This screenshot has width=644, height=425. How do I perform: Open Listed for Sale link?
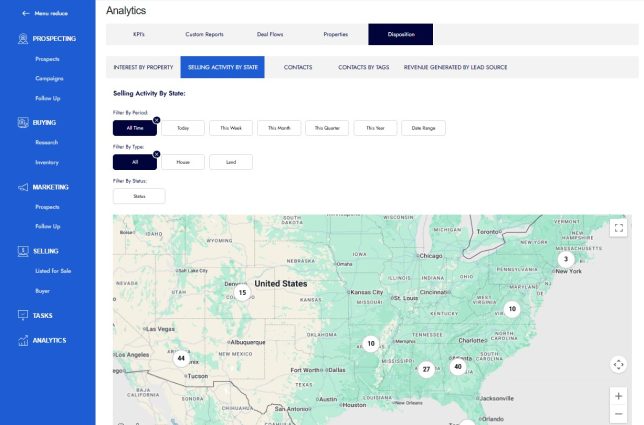point(52,271)
